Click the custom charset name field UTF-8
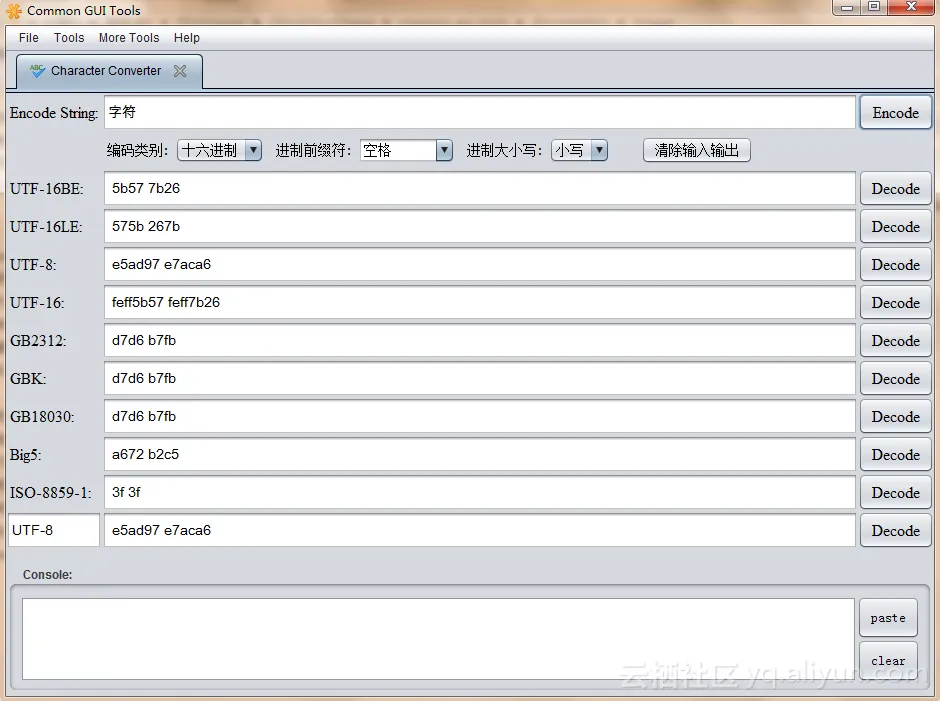Screen dimensions: 940x701 [54, 530]
